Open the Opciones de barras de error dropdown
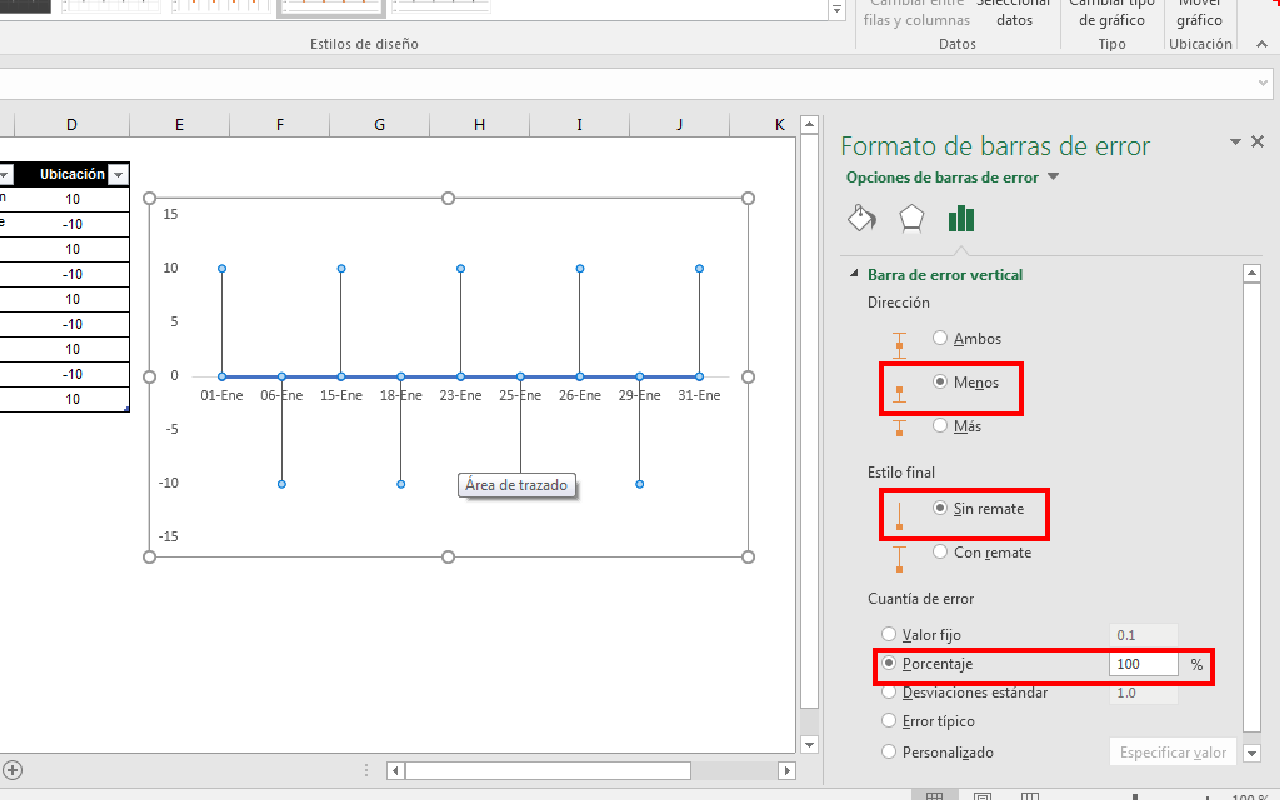1280x800 pixels. [1053, 175]
